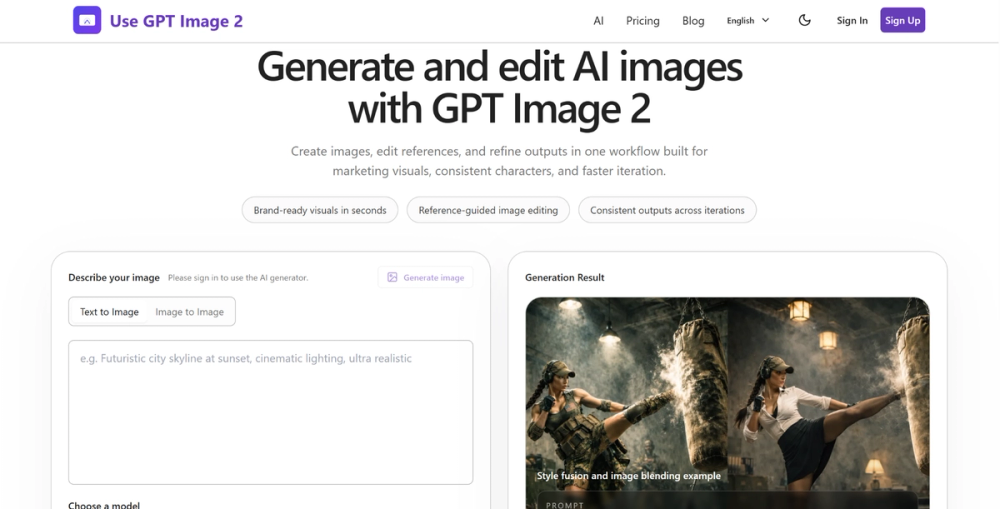Click the Please sign in to use notice

[238, 277]
